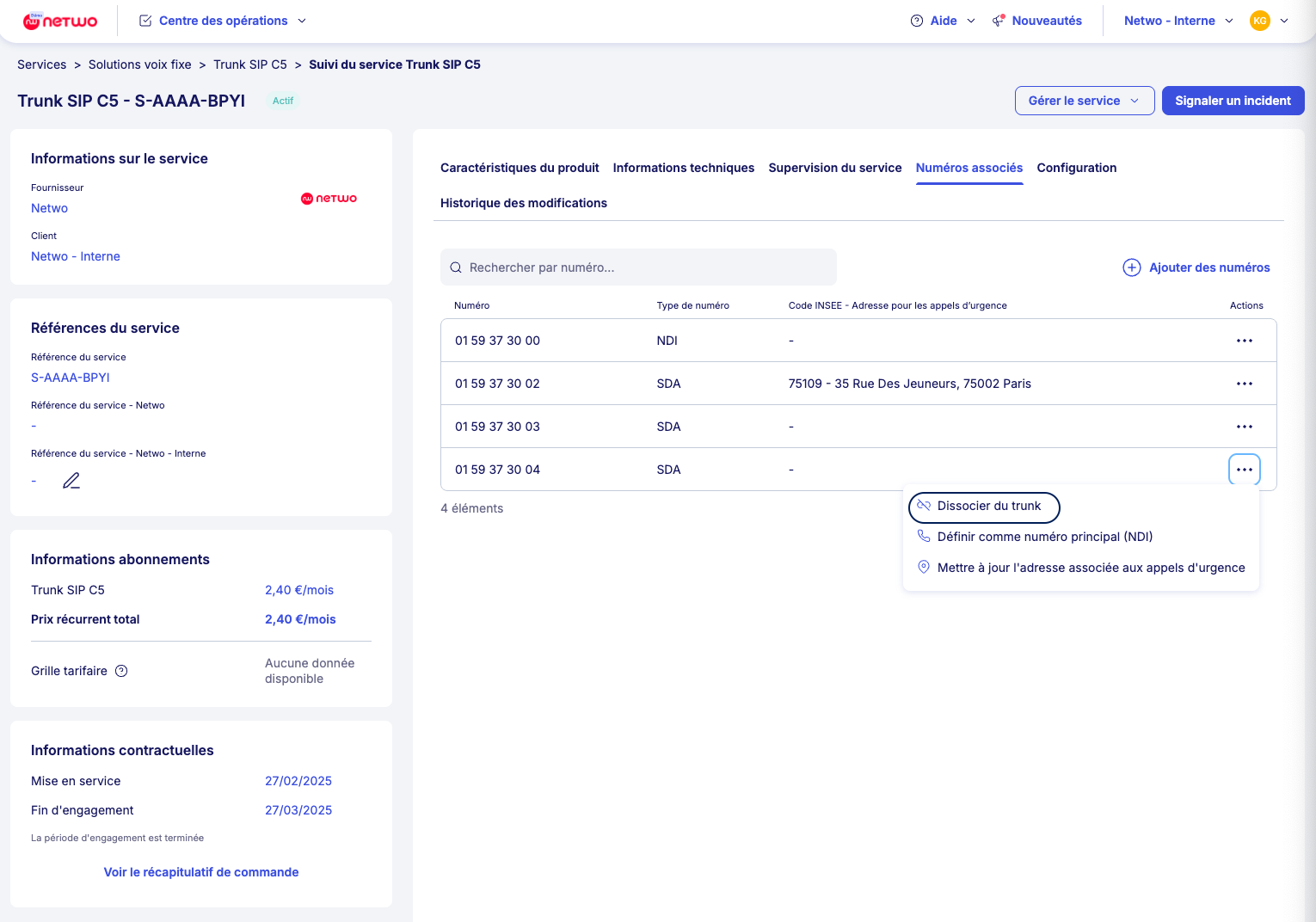The width and height of the screenshot is (1316, 922).
Task: Click the Netwo logo in header
Action: (x=60, y=21)
